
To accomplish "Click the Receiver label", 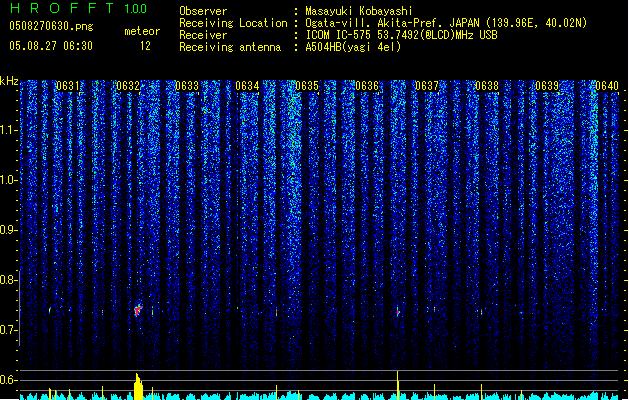I will click(203, 35).
